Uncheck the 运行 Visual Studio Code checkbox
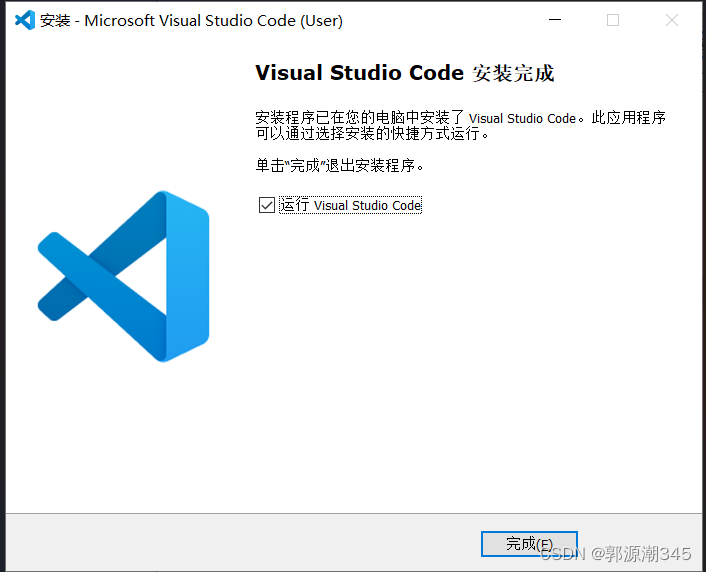706x572 pixels. tap(267, 205)
